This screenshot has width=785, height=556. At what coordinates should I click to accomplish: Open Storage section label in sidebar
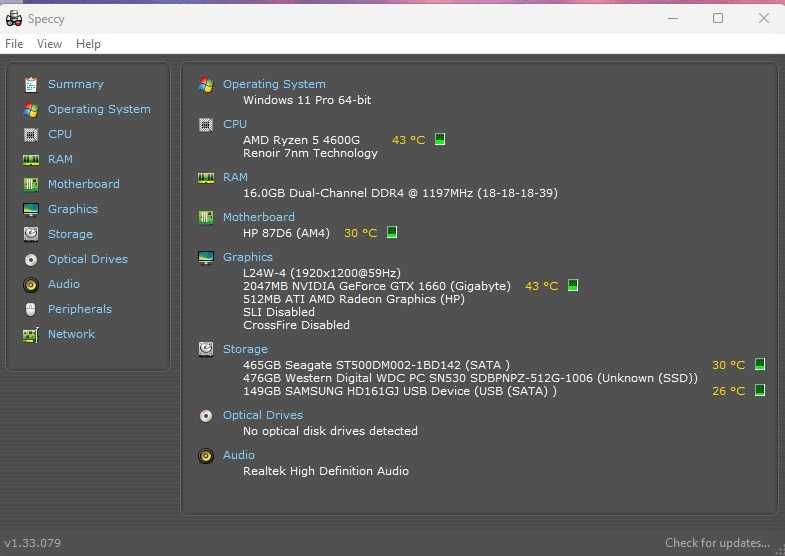click(x=70, y=234)
